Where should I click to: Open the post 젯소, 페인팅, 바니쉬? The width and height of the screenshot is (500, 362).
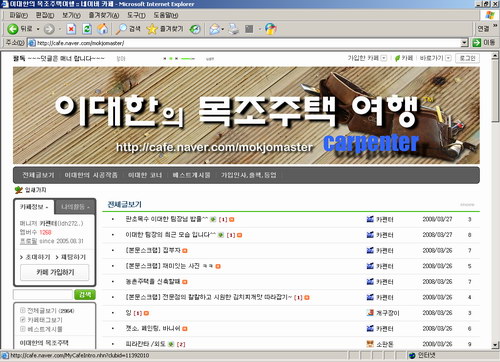click(x=153, y=328)
